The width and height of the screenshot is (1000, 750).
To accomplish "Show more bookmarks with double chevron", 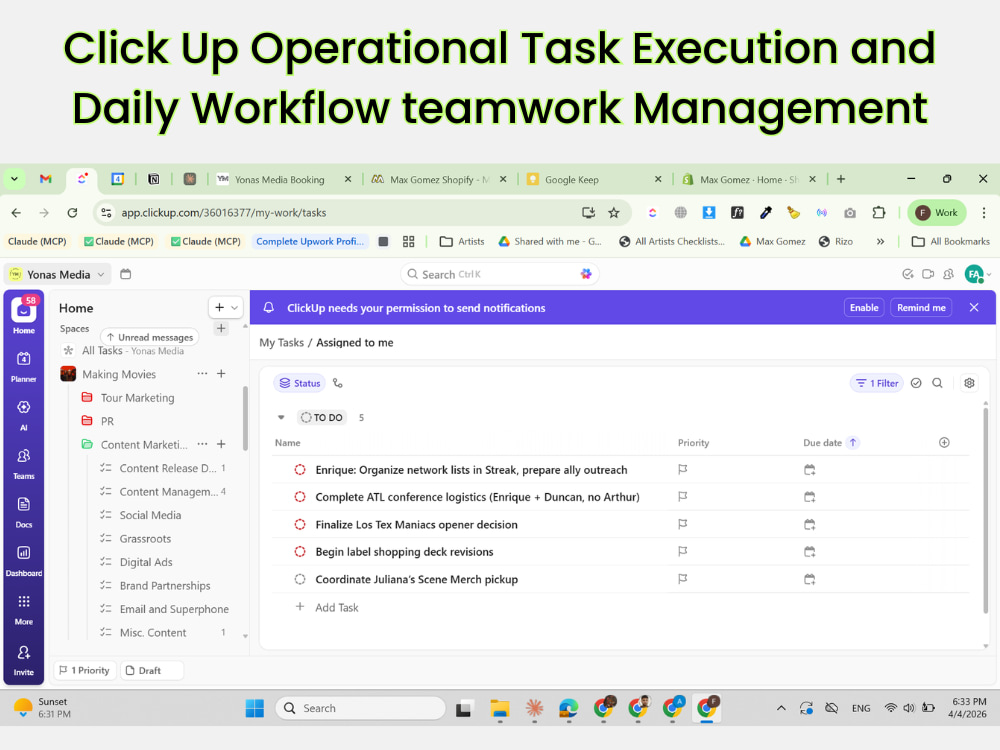I will [880, 242].
